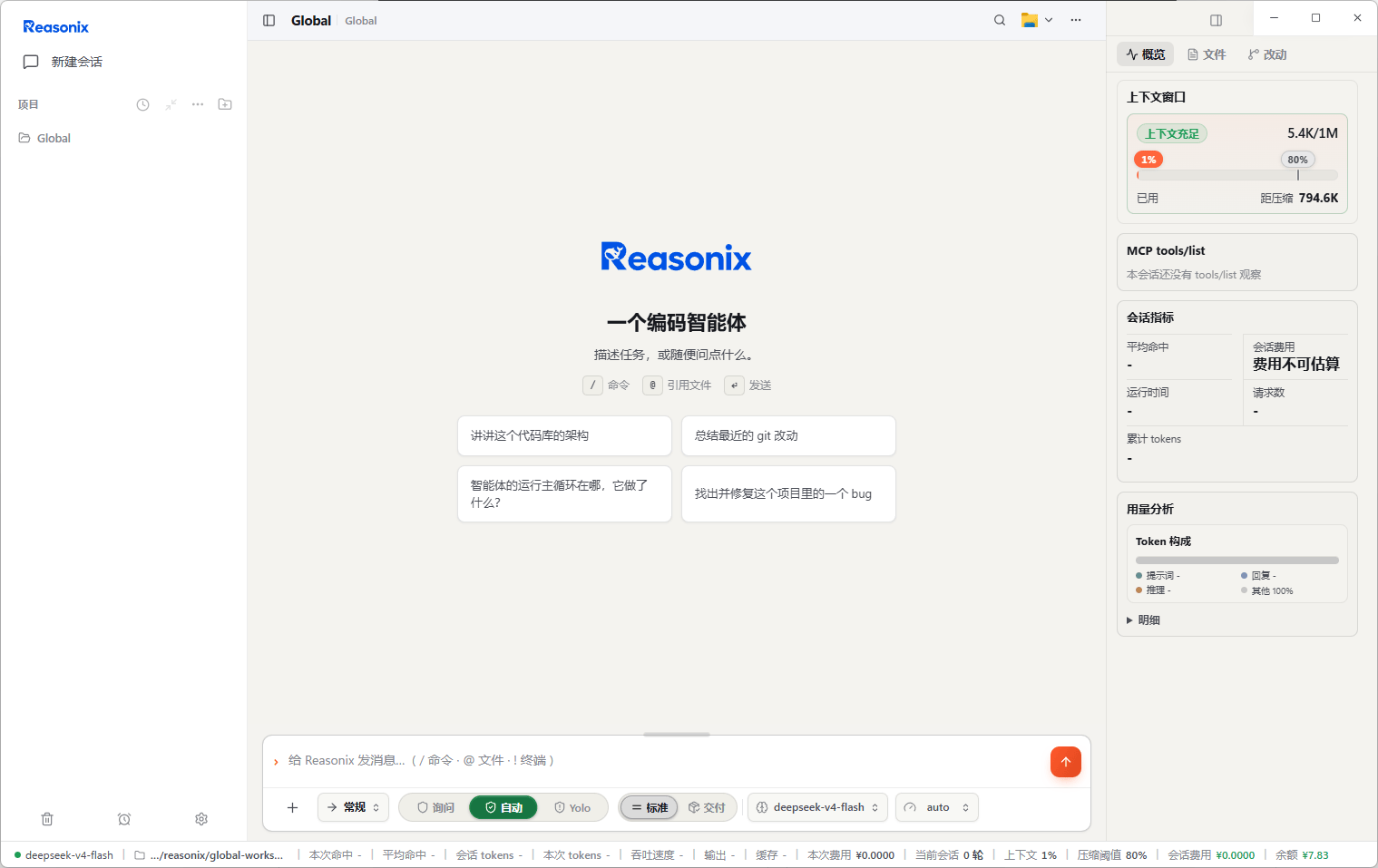Choose suggestion 找出并修复这个项目里的一个 bug
This screenshot has height=868, width=1378.
point(788,494)
